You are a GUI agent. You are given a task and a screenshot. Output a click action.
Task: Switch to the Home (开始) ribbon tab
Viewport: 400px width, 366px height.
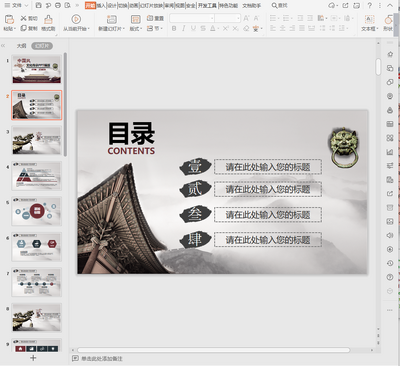(x=90, y=5)
